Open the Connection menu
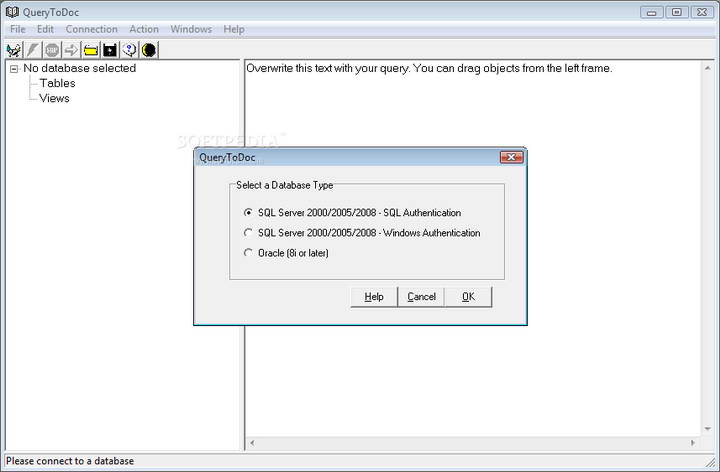The image size is (720, 472). 91,29
